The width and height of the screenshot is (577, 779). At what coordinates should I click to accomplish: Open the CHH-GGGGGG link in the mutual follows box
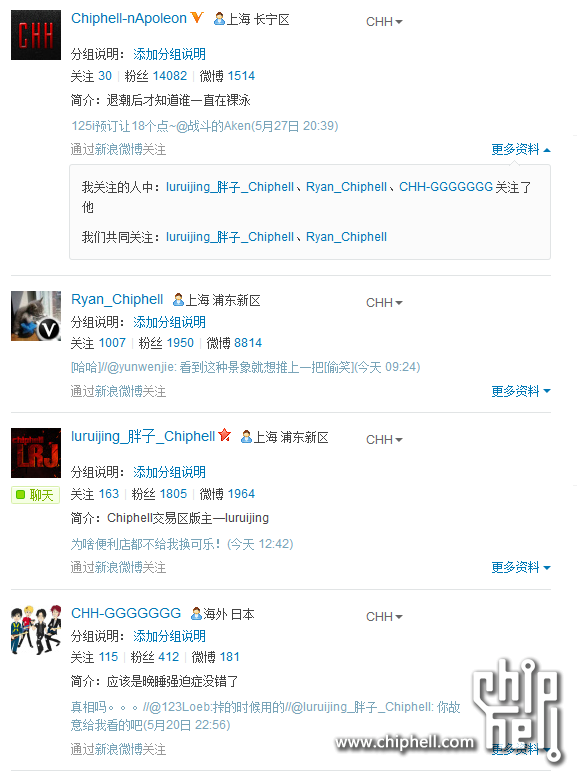click(446, 187)
